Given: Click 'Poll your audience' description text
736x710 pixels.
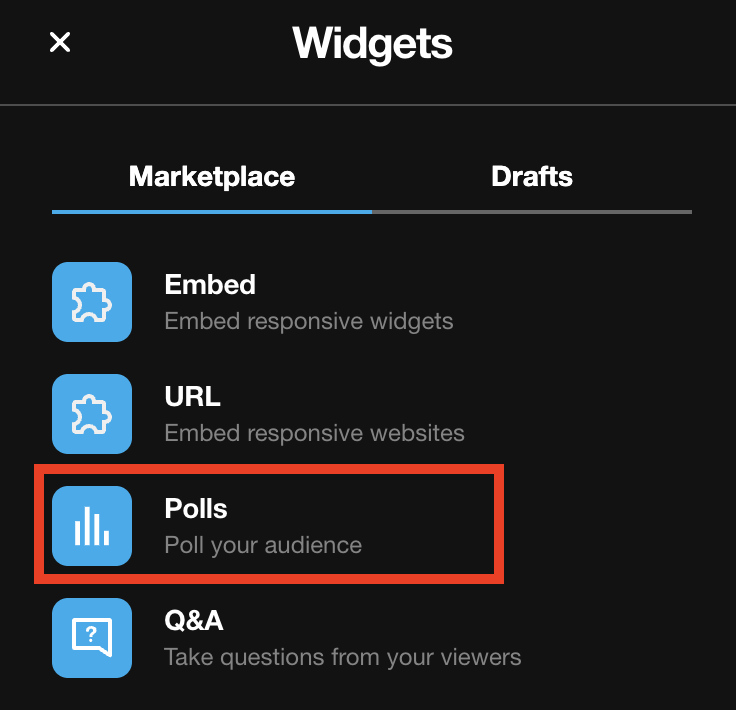Looking at the screenshot, I should pyautogui.click(x=263, y=546).
